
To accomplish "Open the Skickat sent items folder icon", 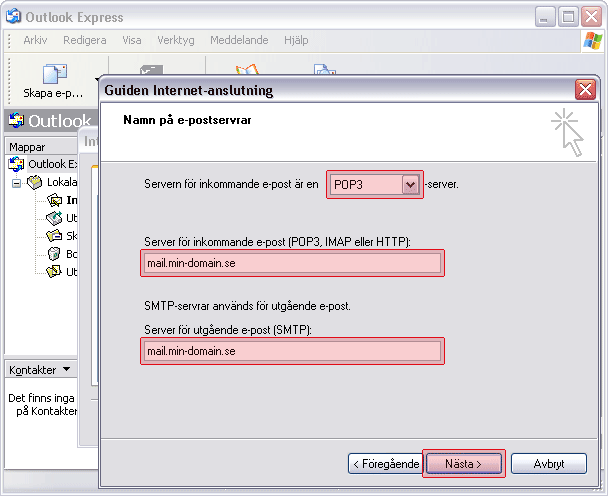I will [x=54, y=236].
